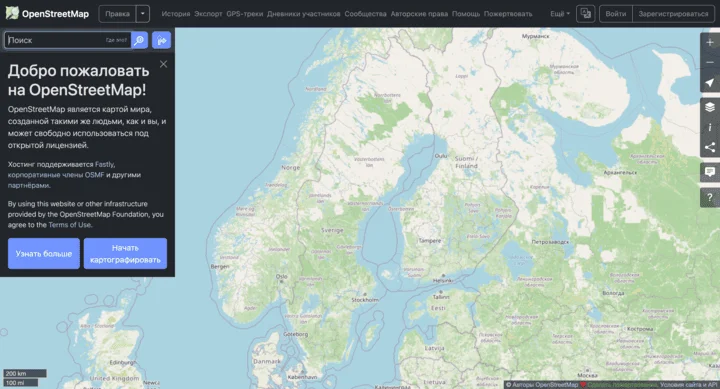
Task: Click the Петрозаводск label on the map
Action: pyautogui.click(x=550, y=242)
